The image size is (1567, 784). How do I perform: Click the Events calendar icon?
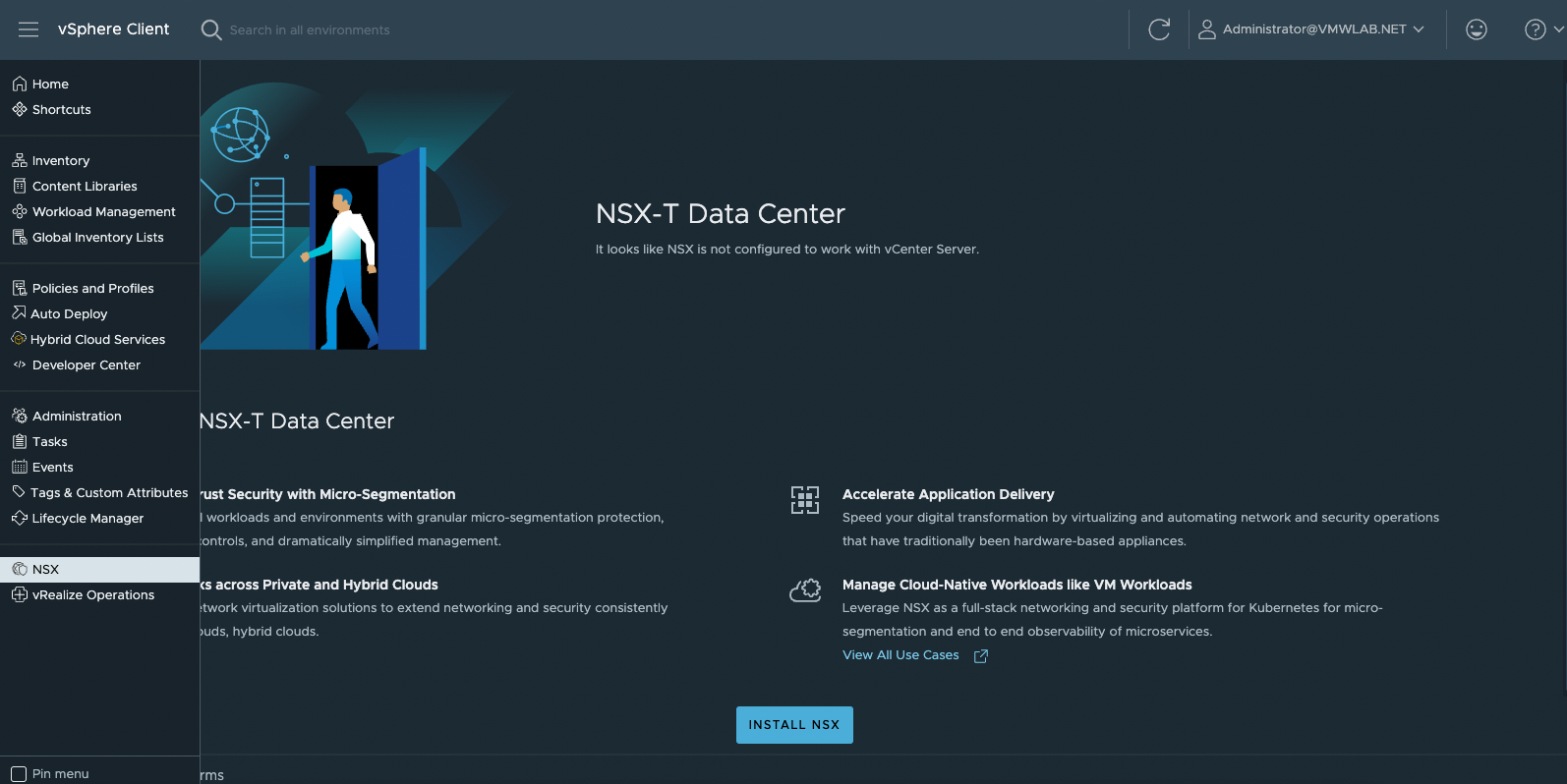click(x=20, y=467)
